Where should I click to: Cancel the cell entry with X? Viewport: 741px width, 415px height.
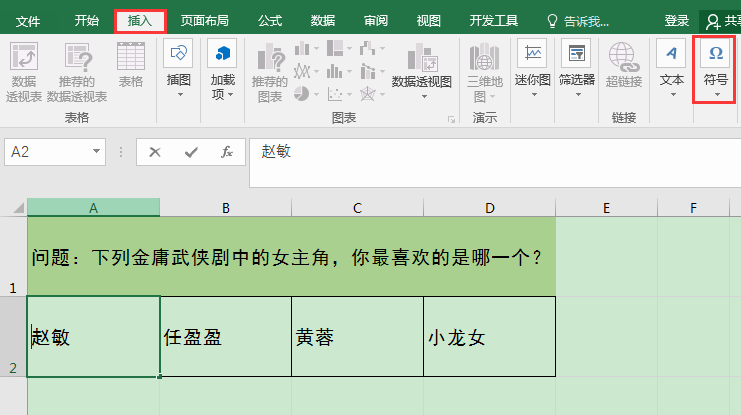155,152
